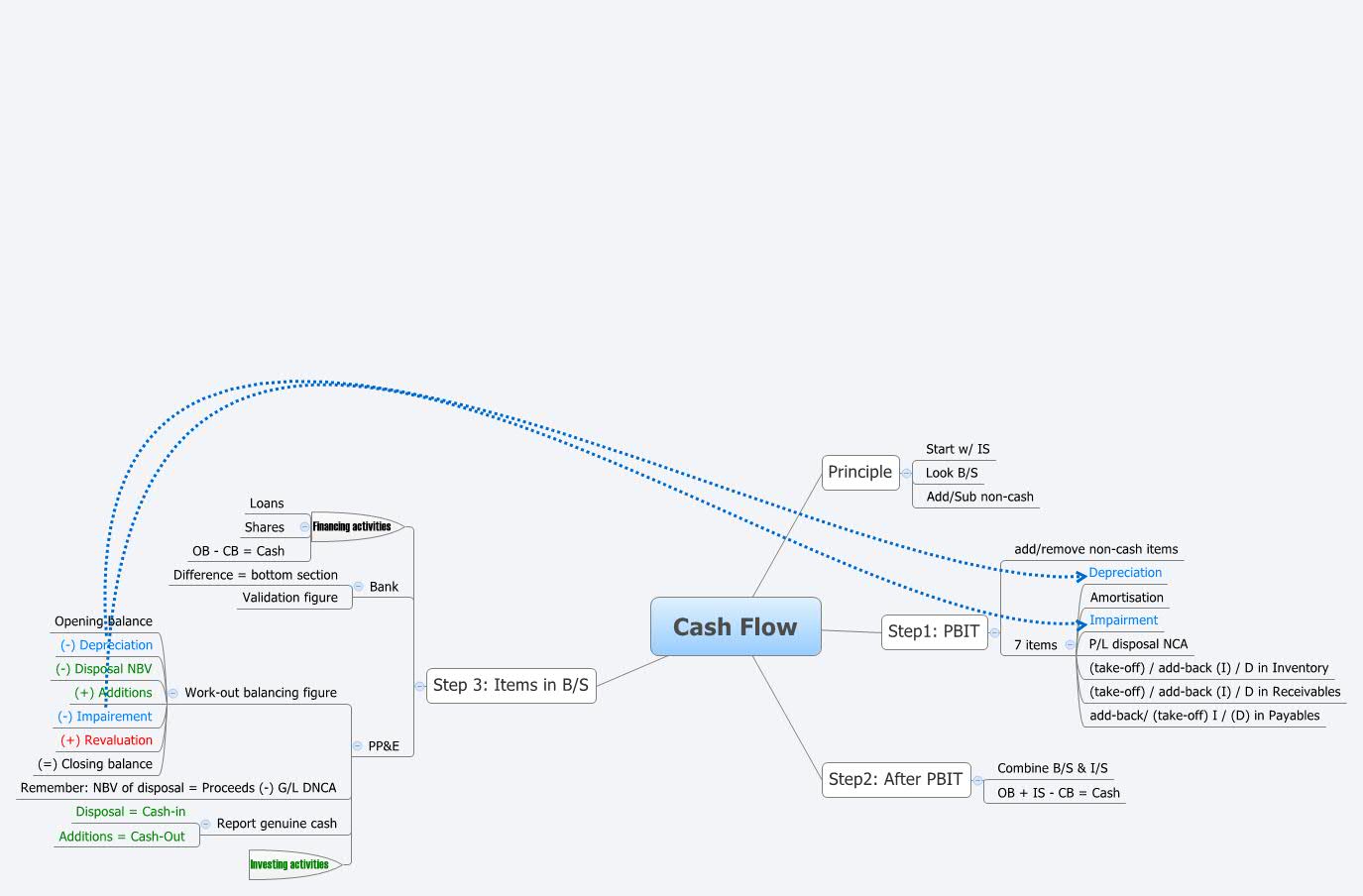Select the Start w/ IS subtopic
This screenshot has width=1363, height=896.
point(958,449)
